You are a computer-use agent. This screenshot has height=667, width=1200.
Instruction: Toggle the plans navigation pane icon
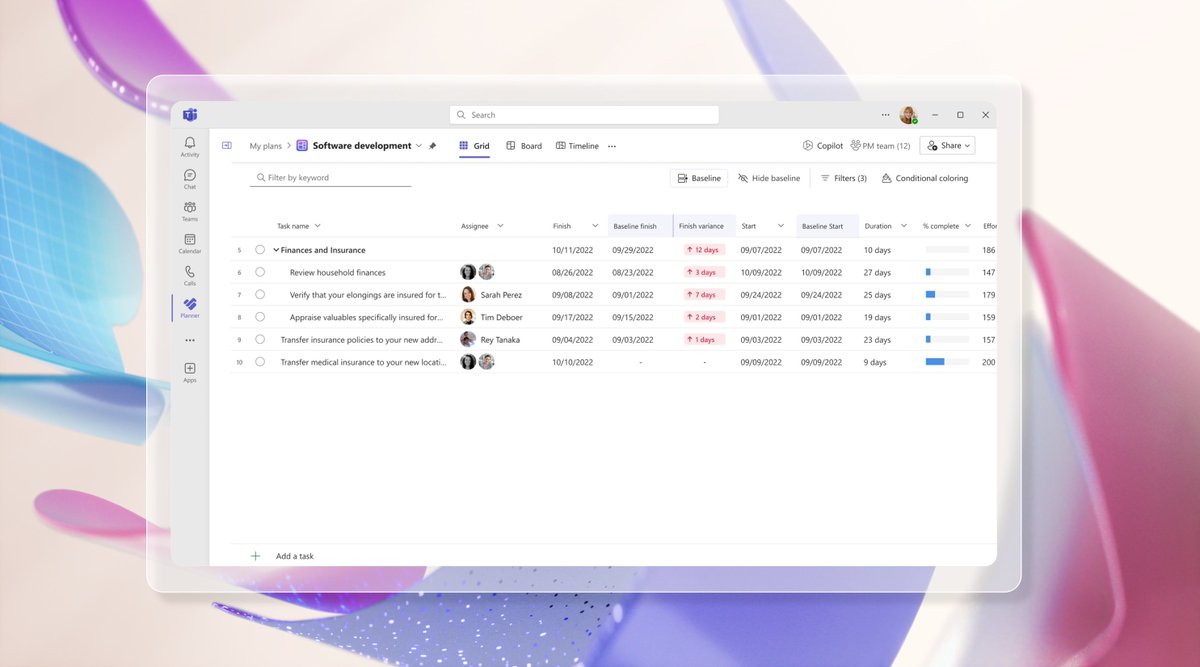[226, 145]
